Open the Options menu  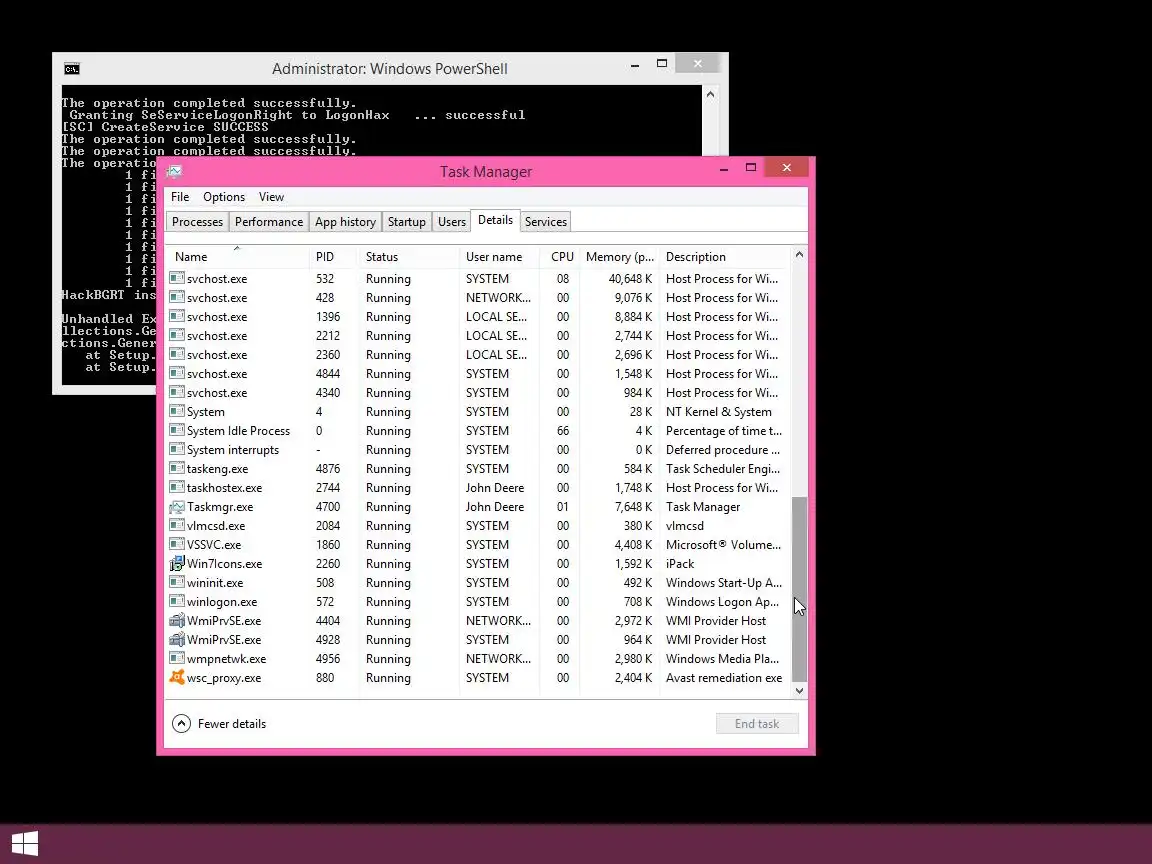(x=224, y=197)
